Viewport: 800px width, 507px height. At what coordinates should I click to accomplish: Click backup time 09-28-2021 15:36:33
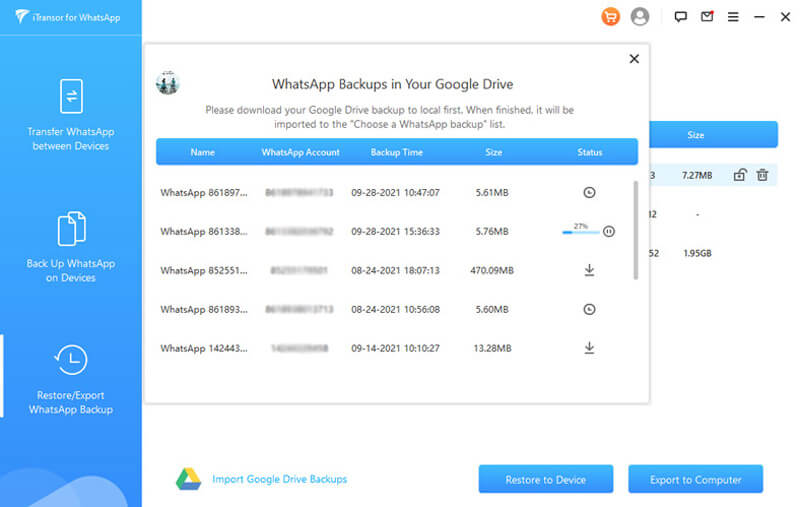coord(395,231)
